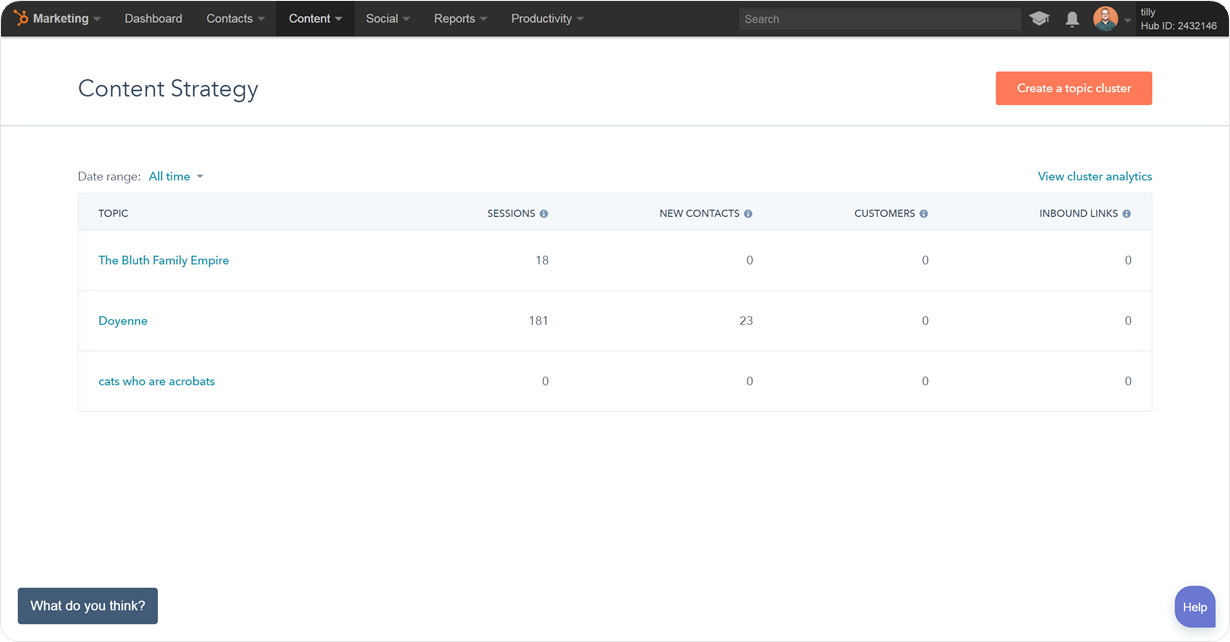Click the info icon next to New Contacts
Image resolution: width=1230 pixels, height=642 pixels.
coord(748,214)
